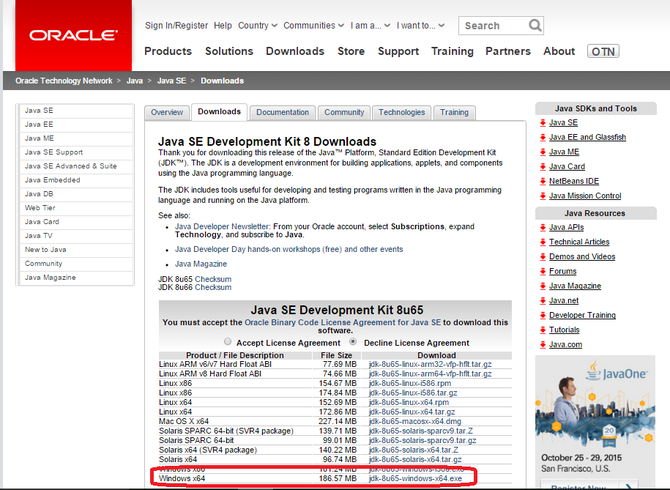
Task: Switch to the Overview tab
Action: pyautogui.click(x=167, y=112)
